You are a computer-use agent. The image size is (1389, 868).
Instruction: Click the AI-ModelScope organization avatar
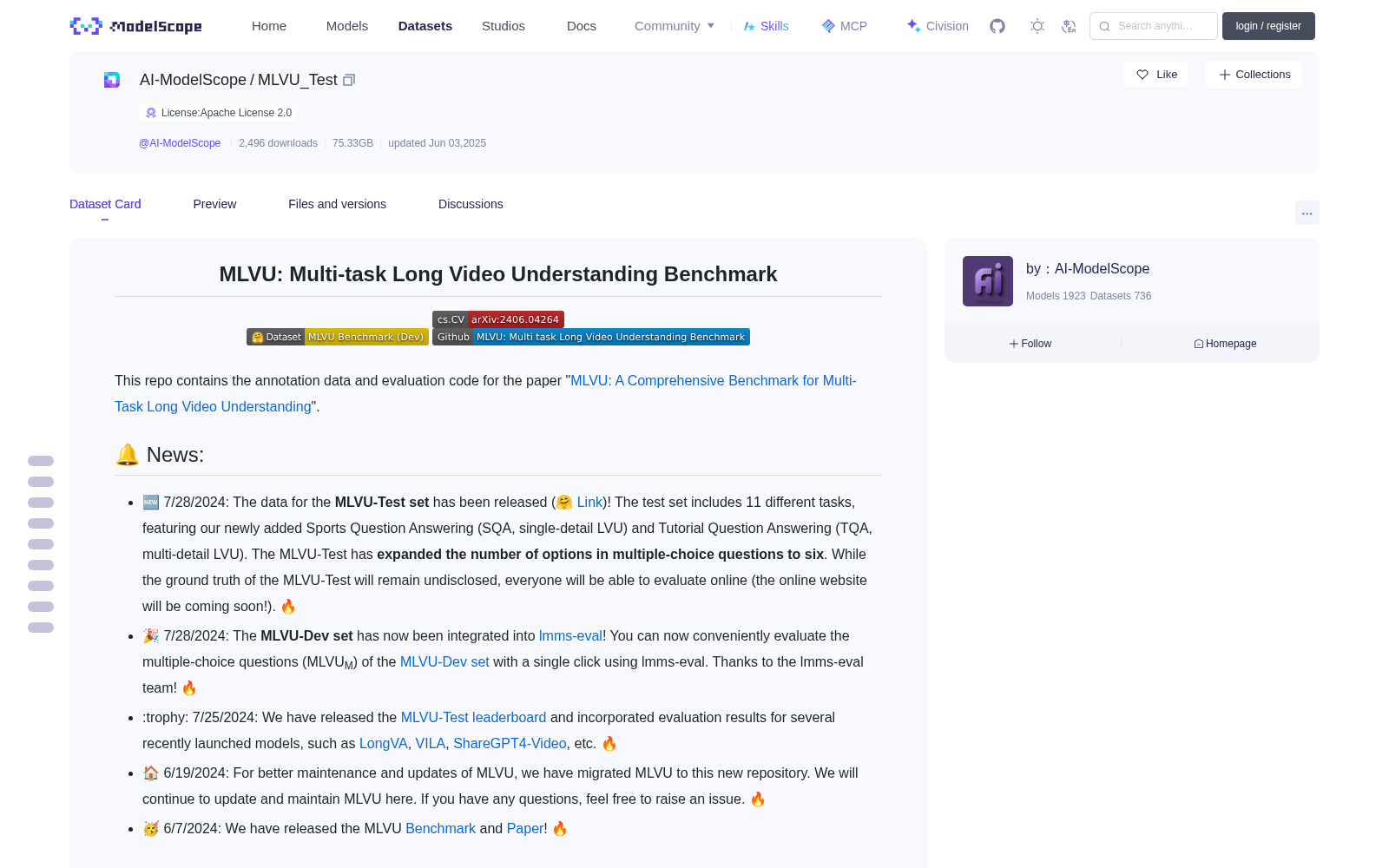pyautogui.click(x=988, y=281)
